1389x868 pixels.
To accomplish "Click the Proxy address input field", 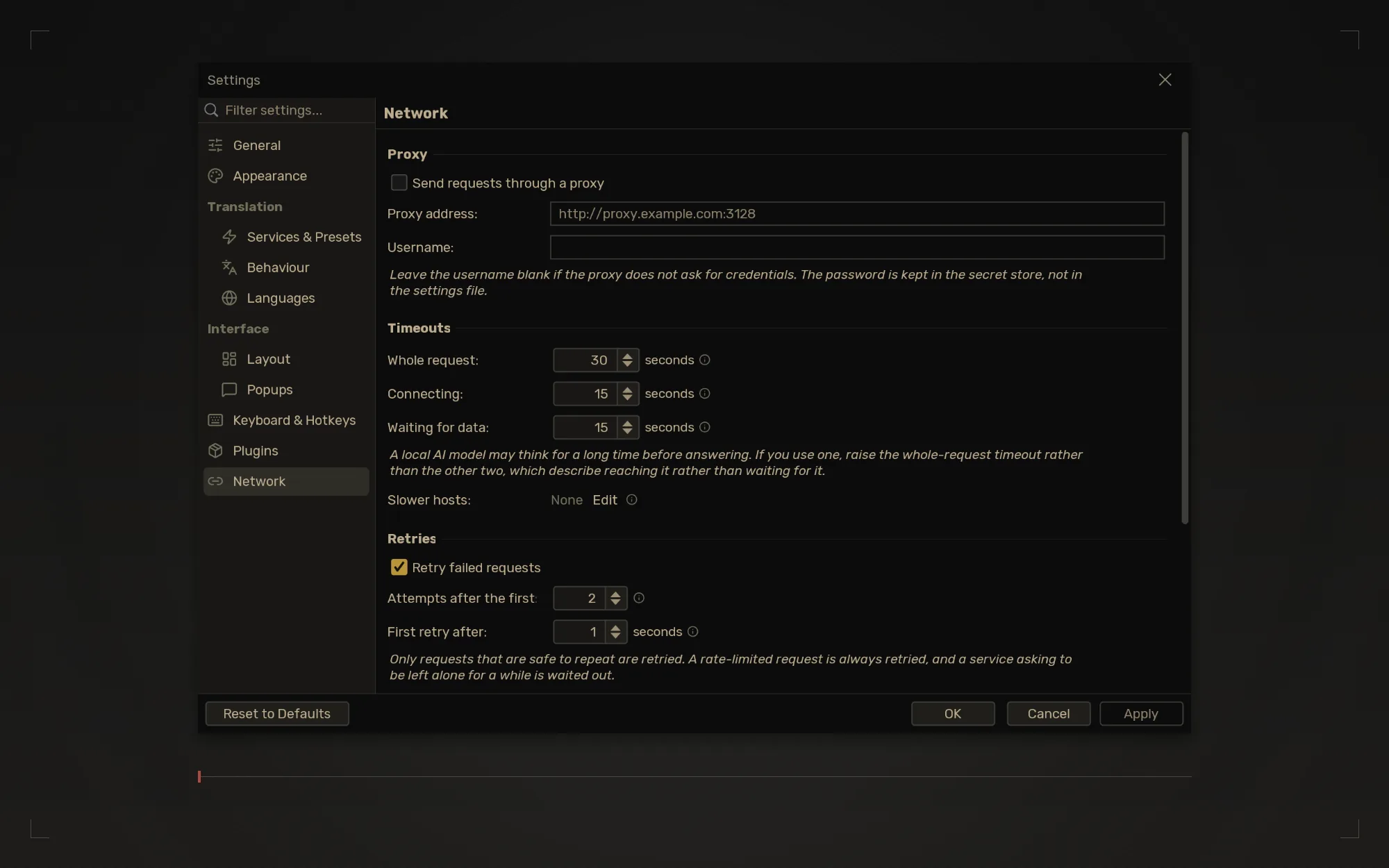I will click(857, 214).
